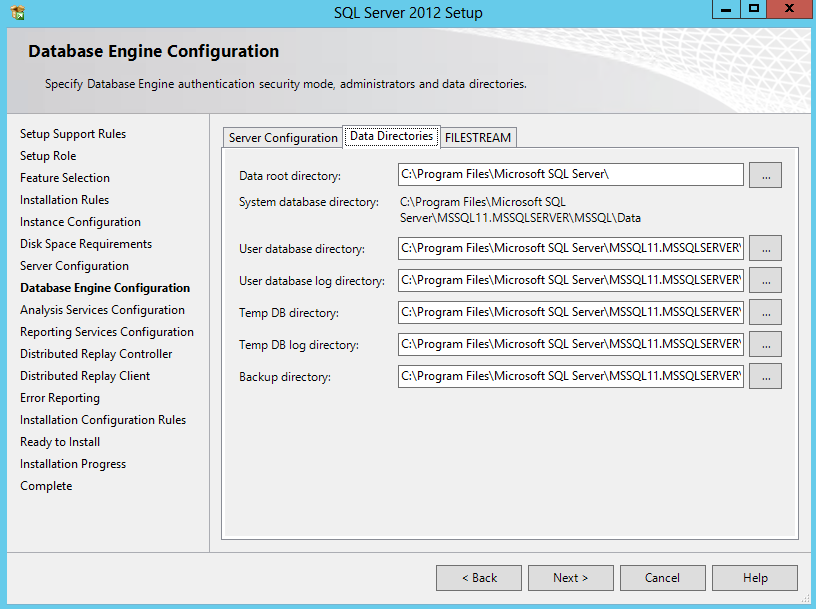The image size is (816, 609).
Task: Click the Reporting Services Configuration step
Action: pos(107,332)
